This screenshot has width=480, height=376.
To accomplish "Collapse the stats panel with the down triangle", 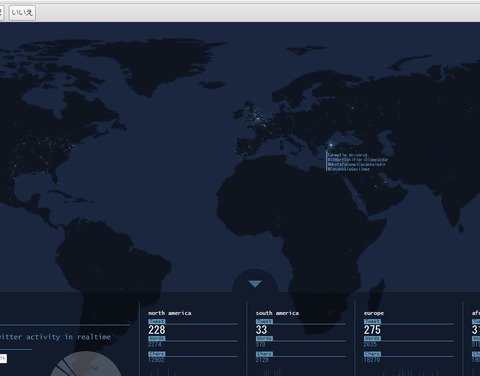I will coord(255,284).
